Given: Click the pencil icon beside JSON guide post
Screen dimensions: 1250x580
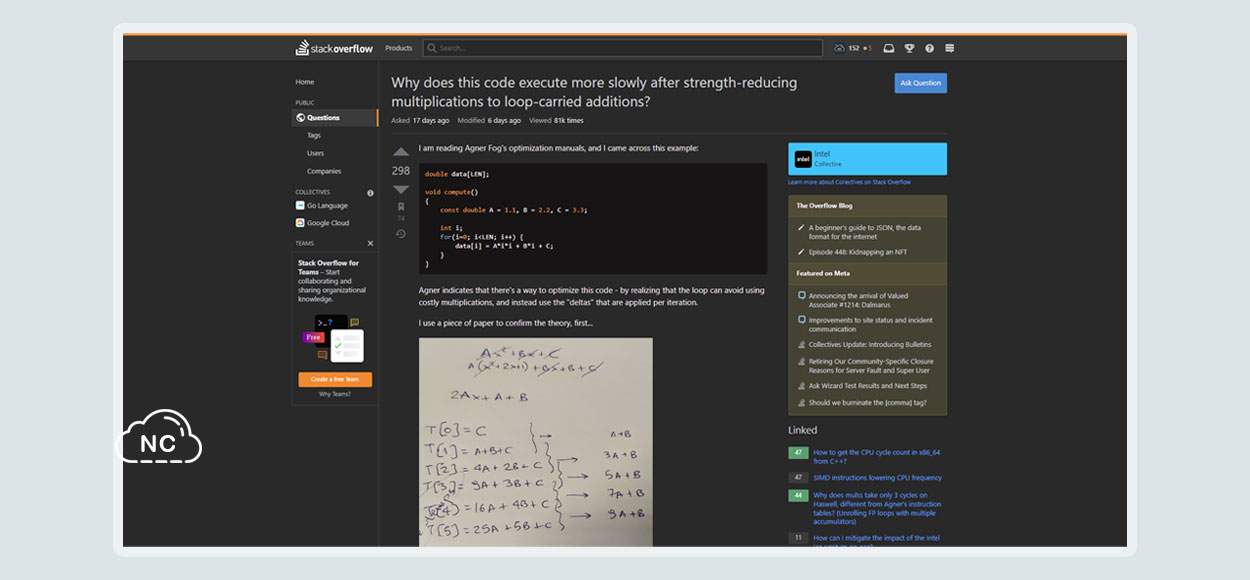Looking at the screenshot, I should 801,228.
